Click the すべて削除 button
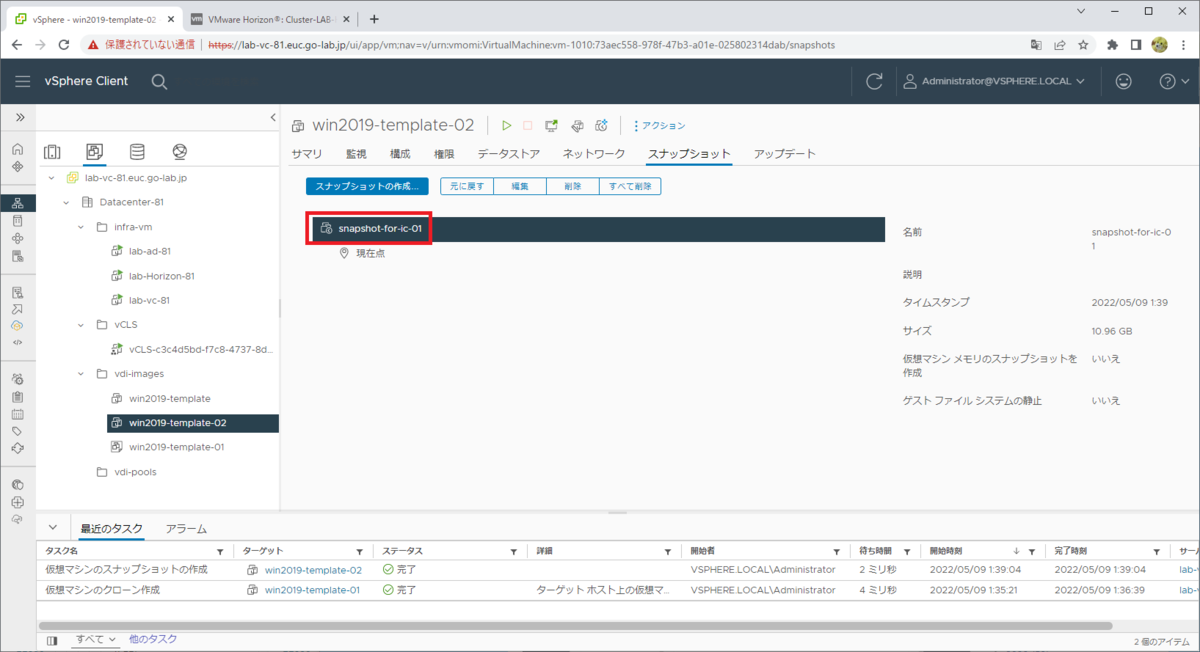 pyautogui.click(x=630, y=186)
